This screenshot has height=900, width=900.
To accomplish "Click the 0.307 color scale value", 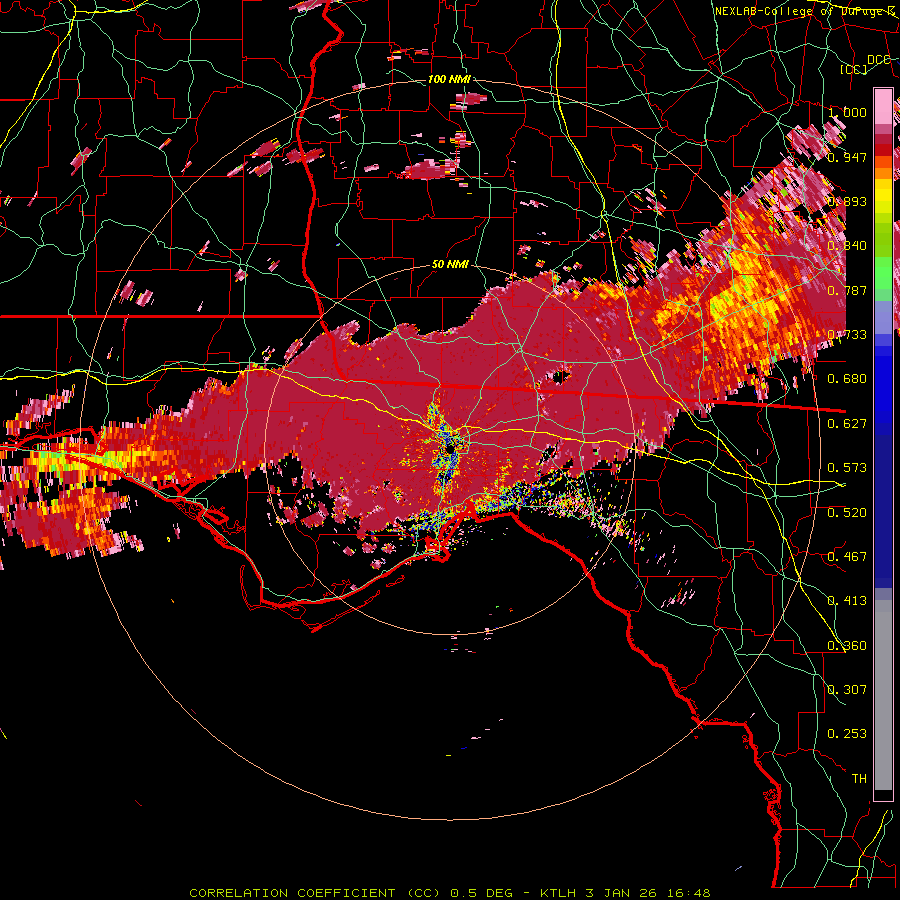I will 847,689.
